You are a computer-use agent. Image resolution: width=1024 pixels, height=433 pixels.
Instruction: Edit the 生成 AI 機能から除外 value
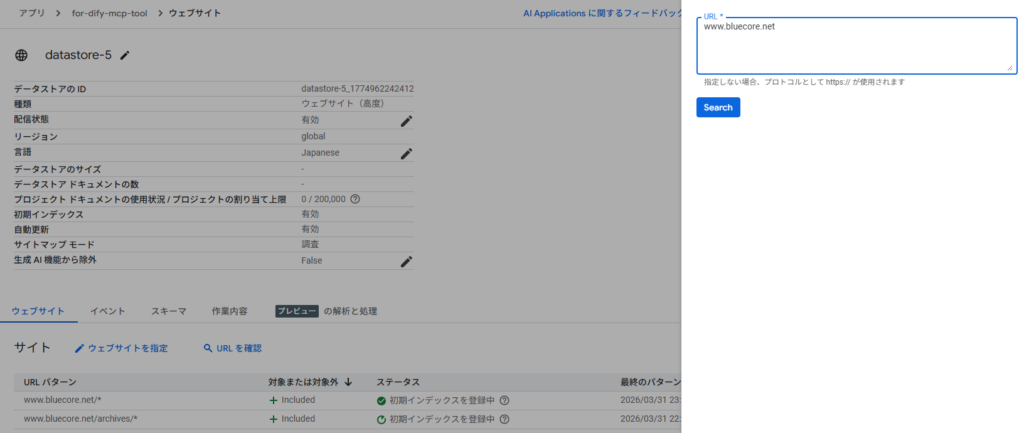click(x=406, y=261)
